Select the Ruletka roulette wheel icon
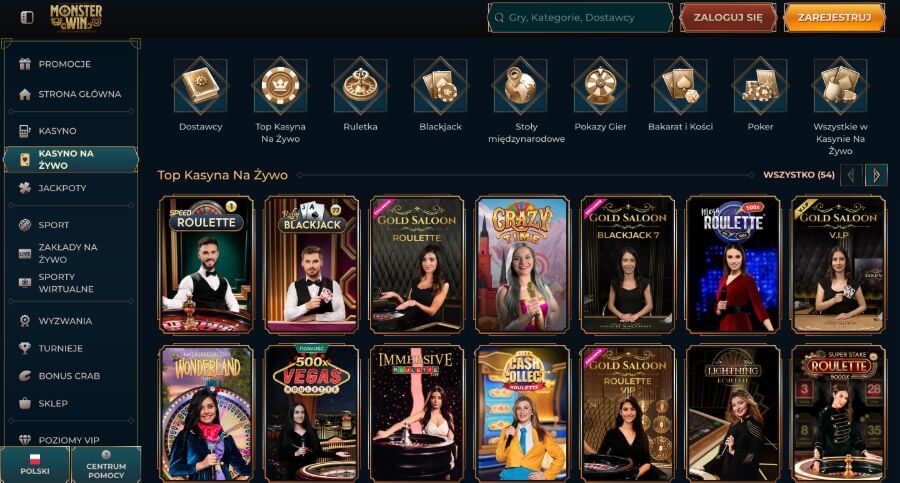This screenshot has height=483, width=900. pos(360,86)
